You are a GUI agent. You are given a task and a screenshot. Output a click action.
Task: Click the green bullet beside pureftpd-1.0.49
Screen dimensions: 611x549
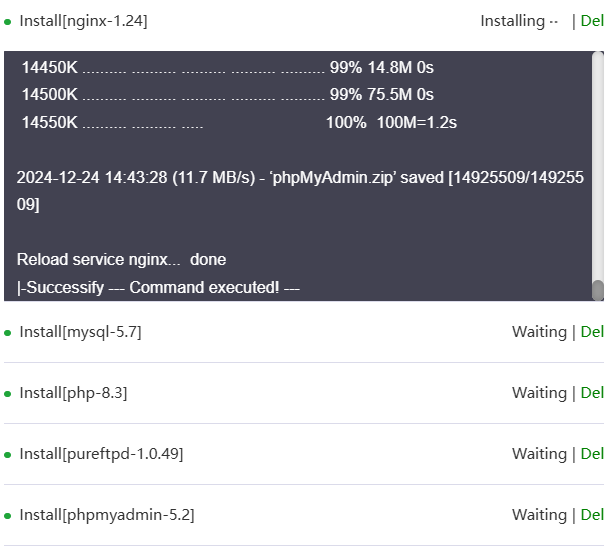pos(8,455)
